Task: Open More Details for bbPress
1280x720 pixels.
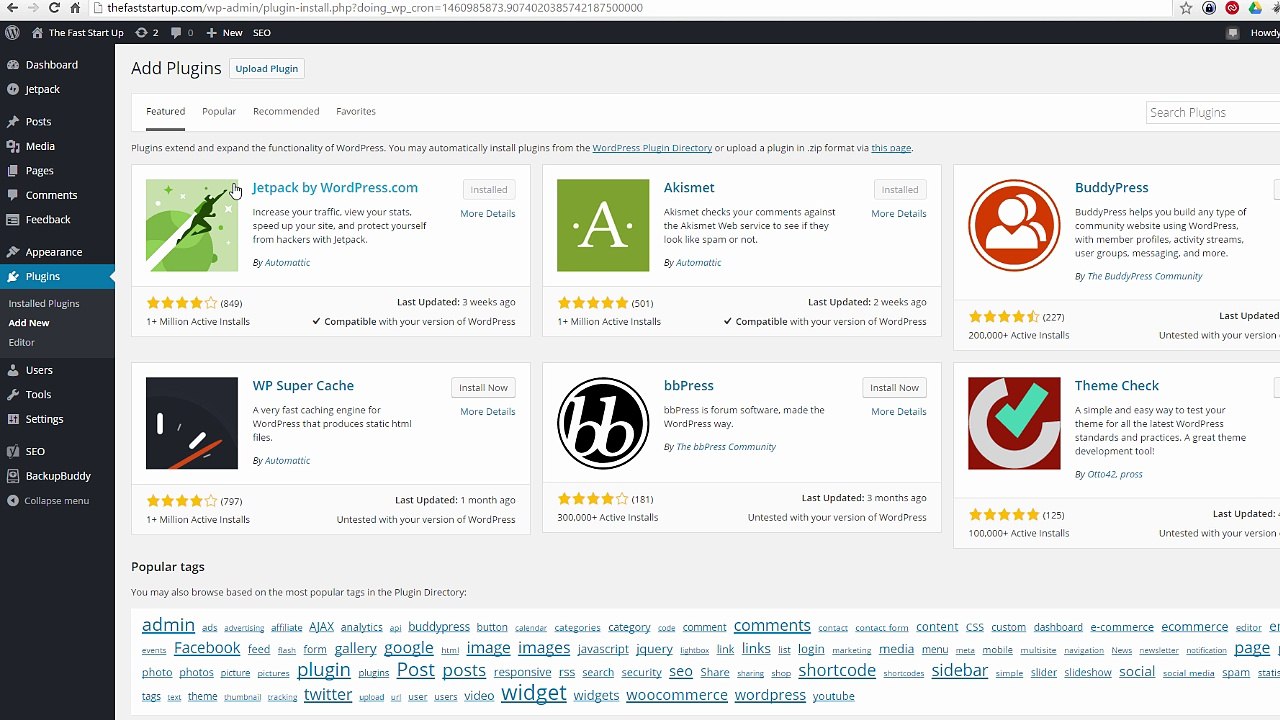Action: click(x=899, y=411)
